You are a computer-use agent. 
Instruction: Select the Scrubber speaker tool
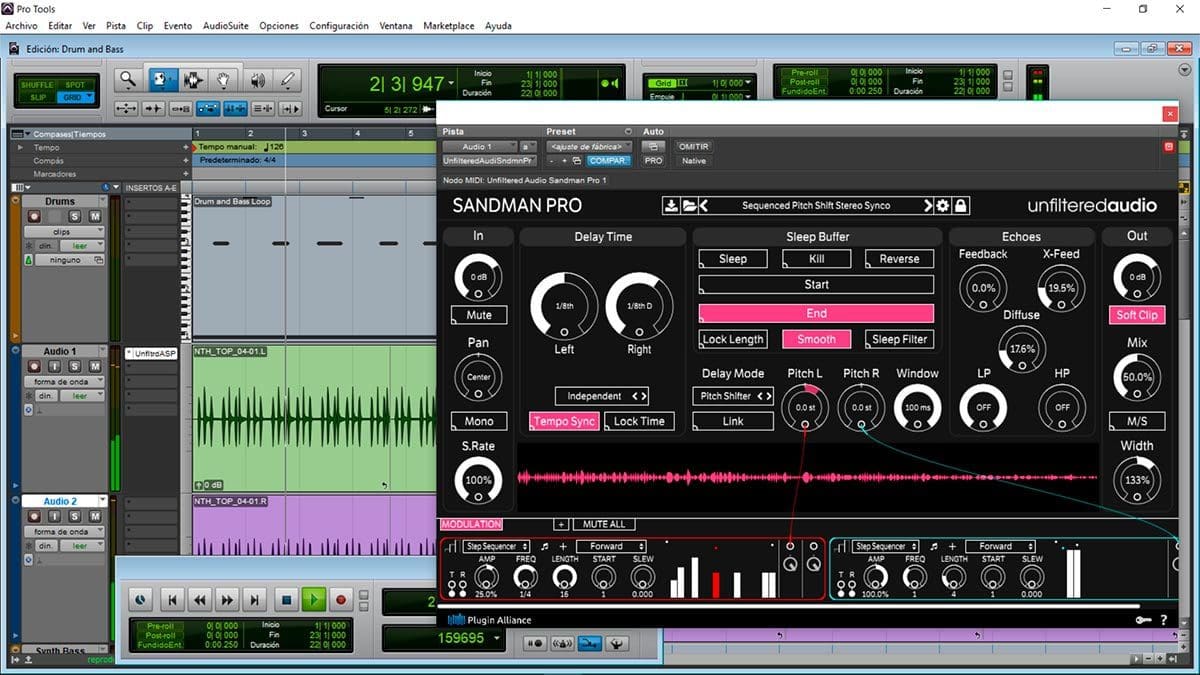[257, 81]
